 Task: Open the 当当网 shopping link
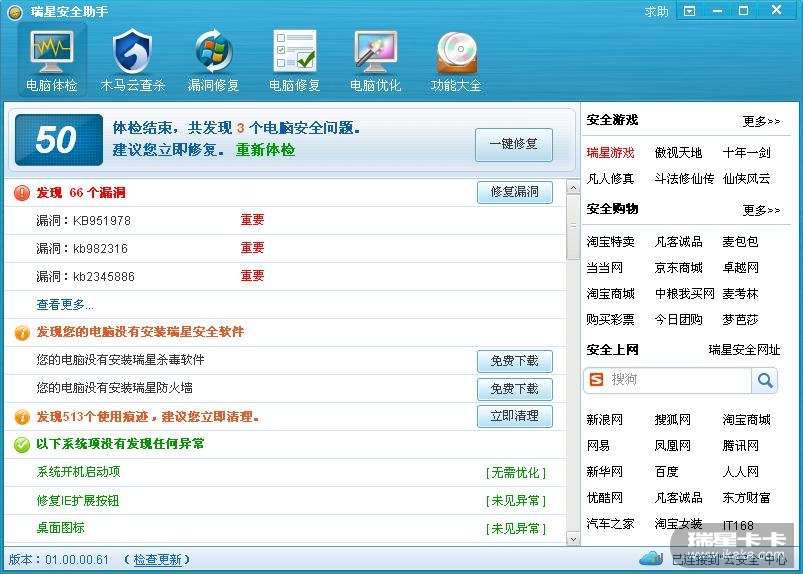tap(604, 268)
